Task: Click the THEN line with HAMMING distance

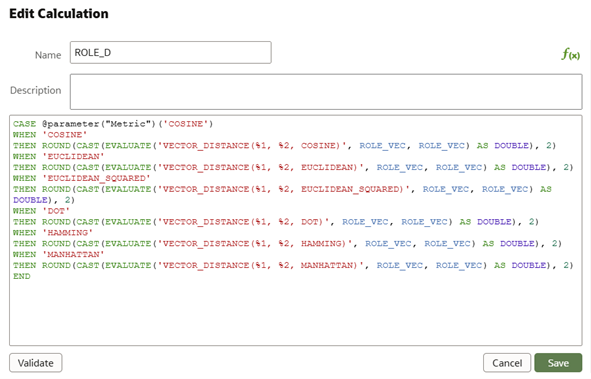Action: click(x=288, y=243)
